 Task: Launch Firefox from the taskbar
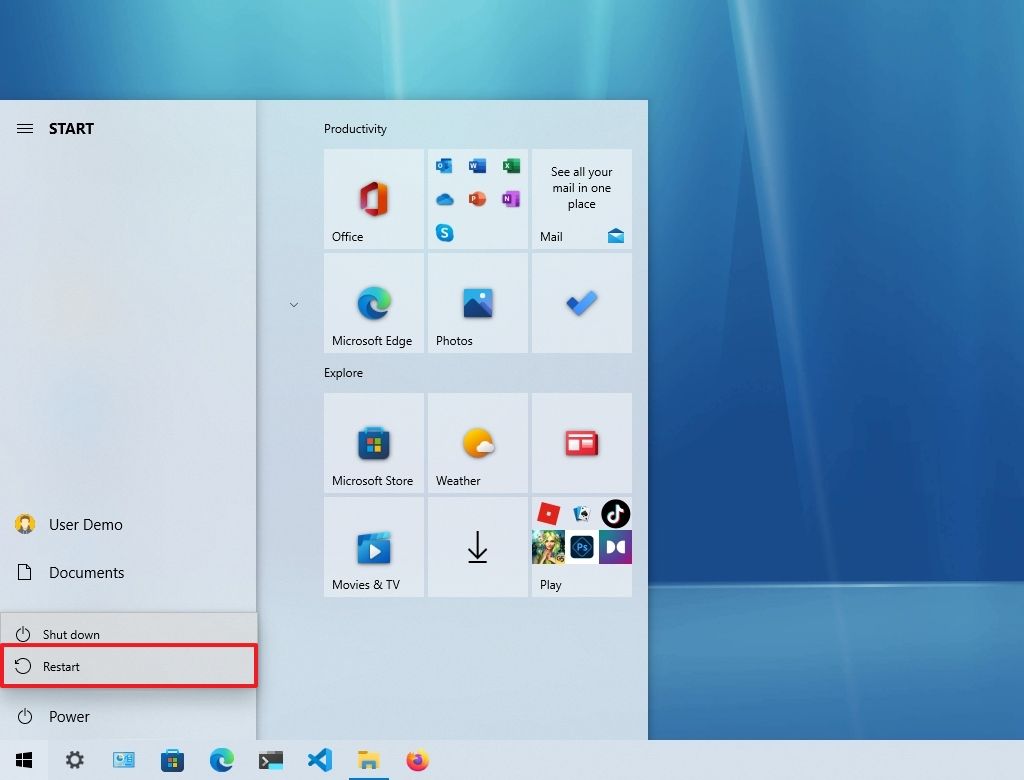pos(417,760)
